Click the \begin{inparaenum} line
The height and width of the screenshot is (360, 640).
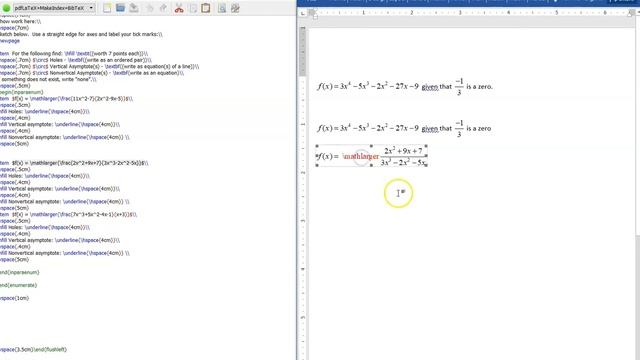(22, 92)
